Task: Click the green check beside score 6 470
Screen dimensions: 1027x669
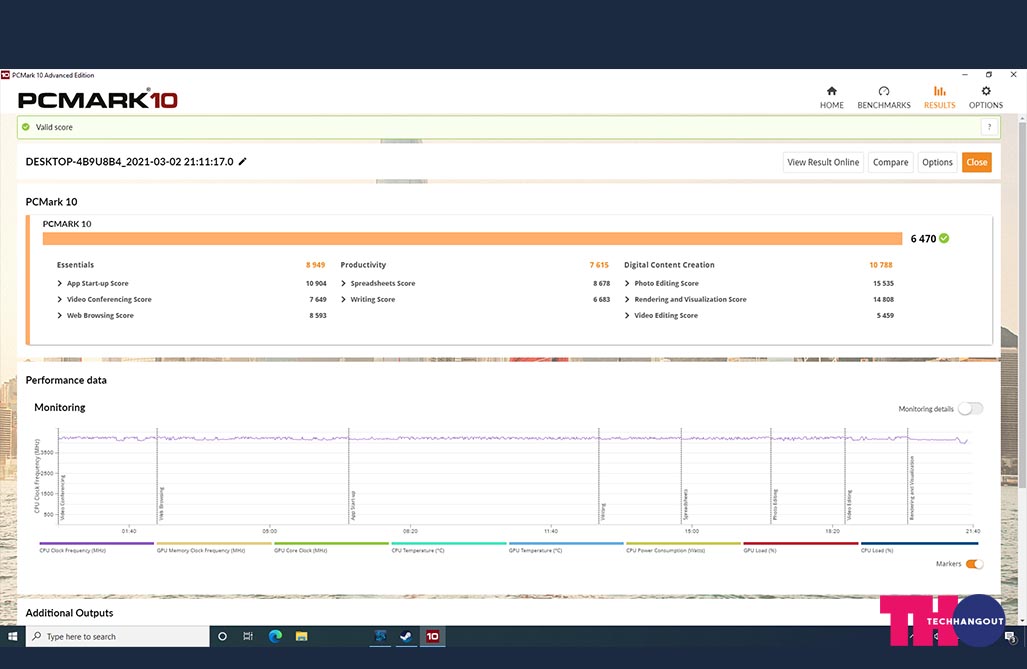Action: 944,239
